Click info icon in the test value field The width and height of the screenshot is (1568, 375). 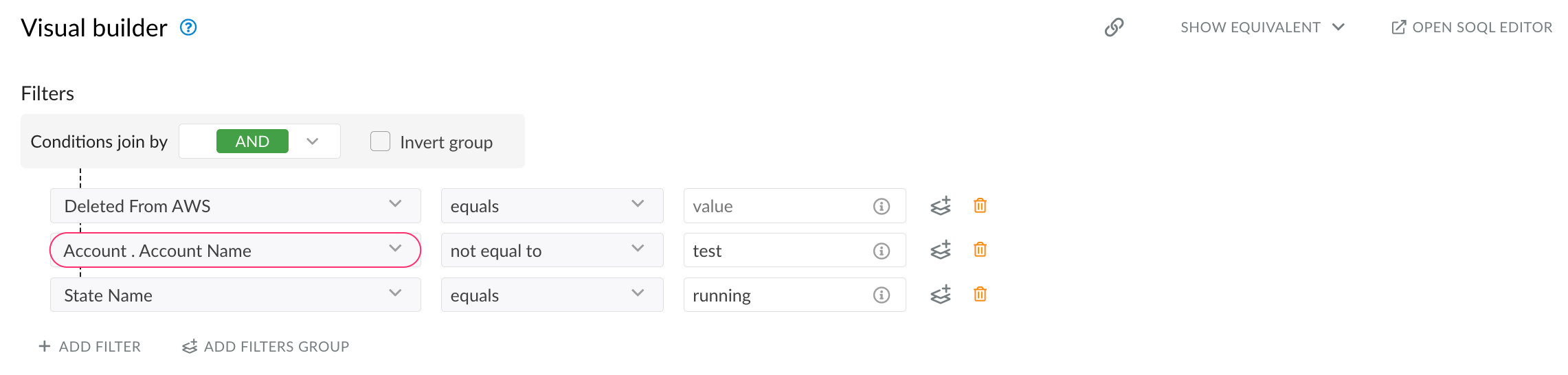click(881, 251)
